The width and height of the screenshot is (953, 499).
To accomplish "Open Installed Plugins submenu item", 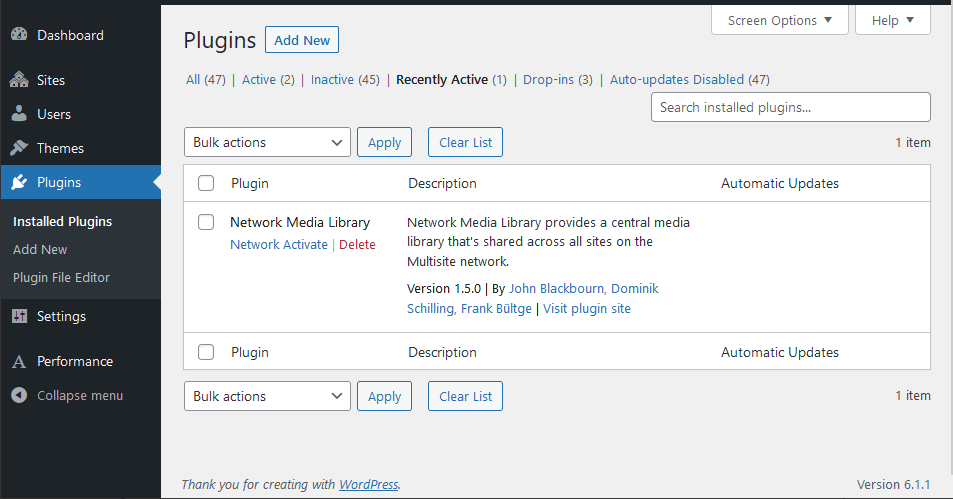I will pos(63,222).
